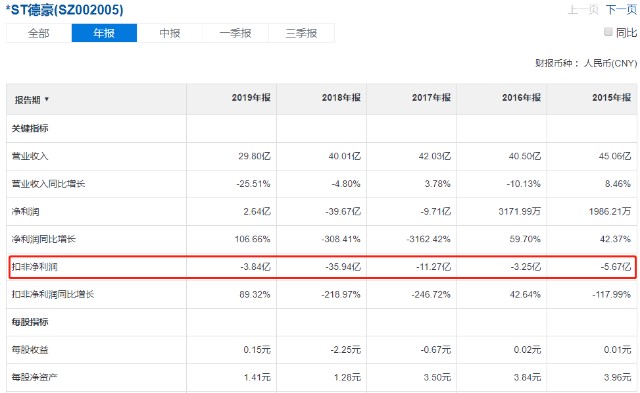640x393 pixels.
Task: Open the 中报 tab
Action: 170,33
